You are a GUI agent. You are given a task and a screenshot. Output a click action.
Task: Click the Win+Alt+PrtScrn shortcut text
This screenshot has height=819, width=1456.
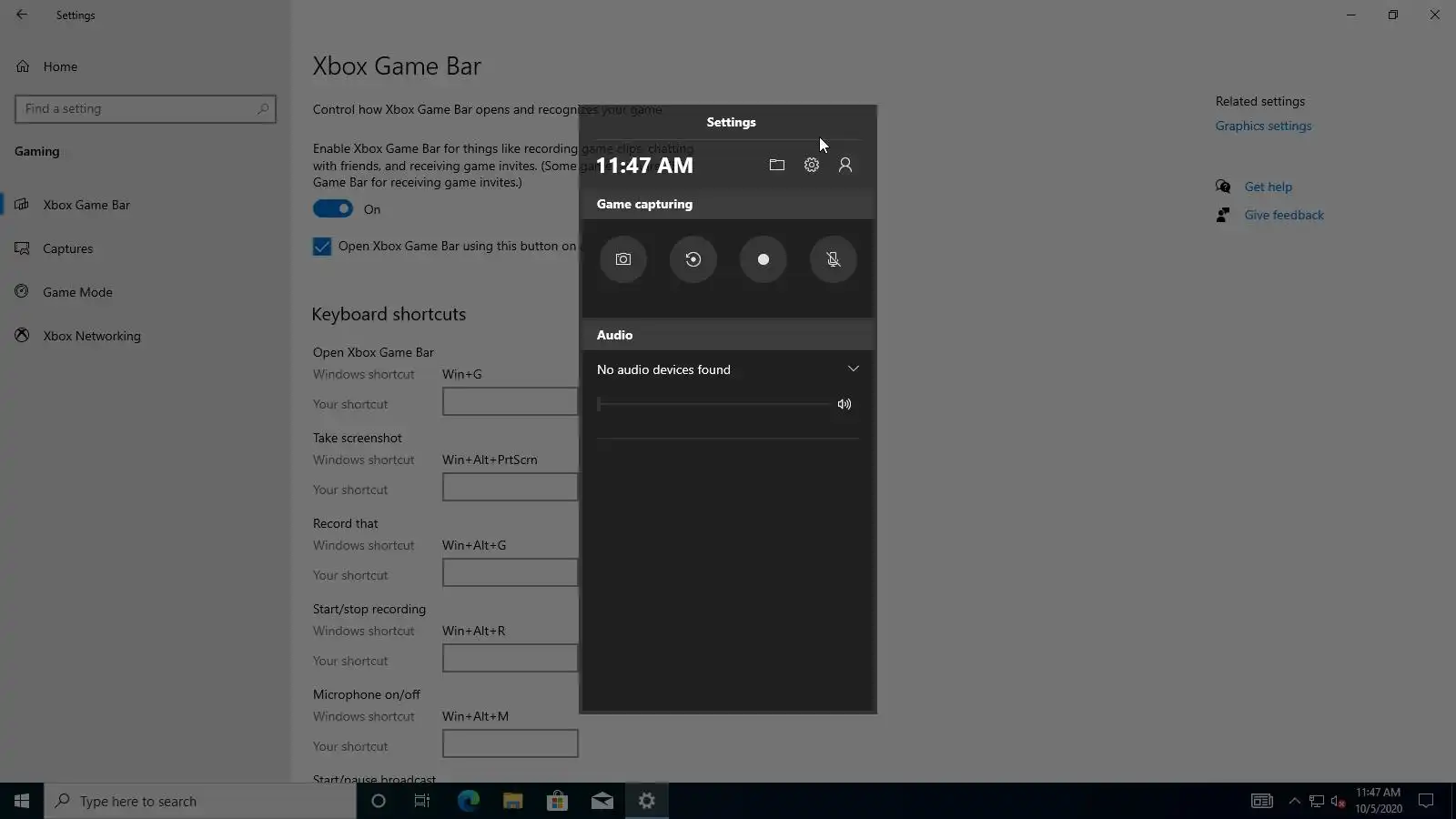click(490, 460)
